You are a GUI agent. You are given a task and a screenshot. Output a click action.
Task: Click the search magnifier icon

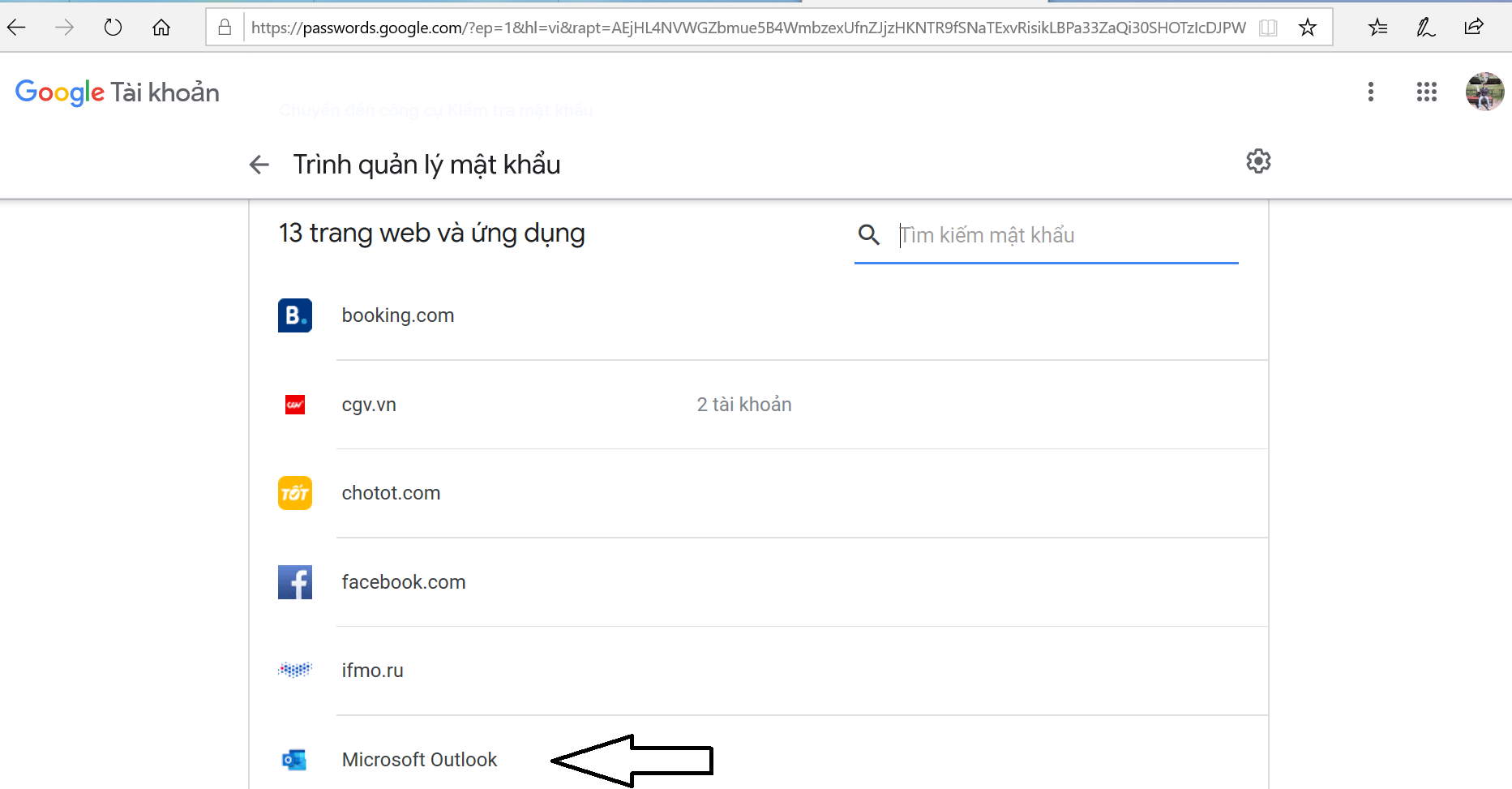click(869, 235)
